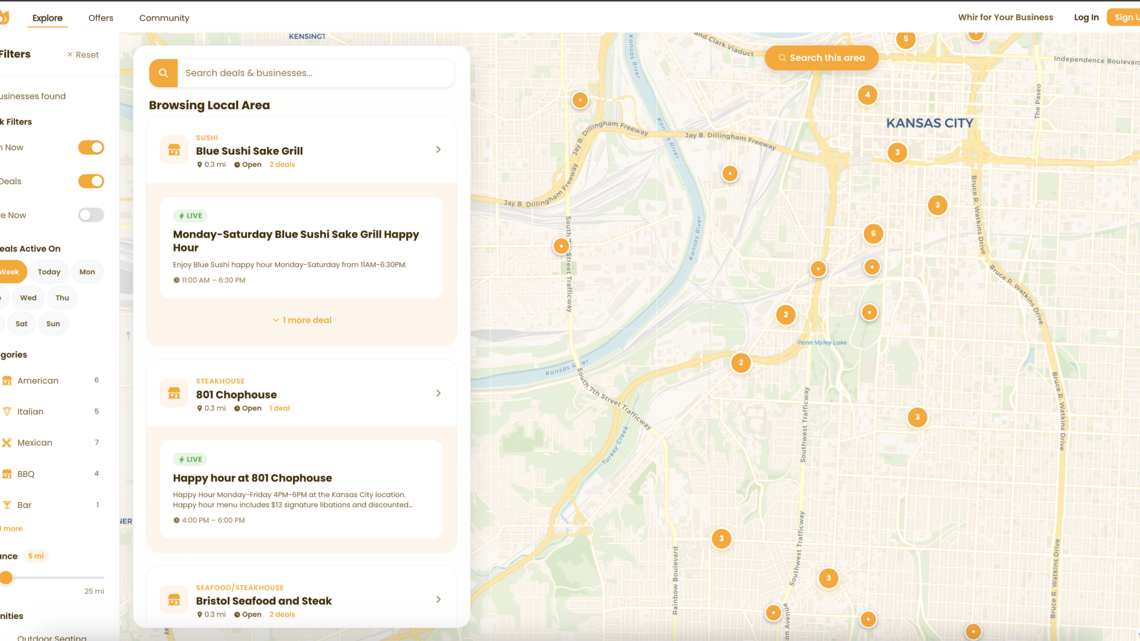Click the map cluster marker 5 at top

pyautogui.click(x=905, y=39)
